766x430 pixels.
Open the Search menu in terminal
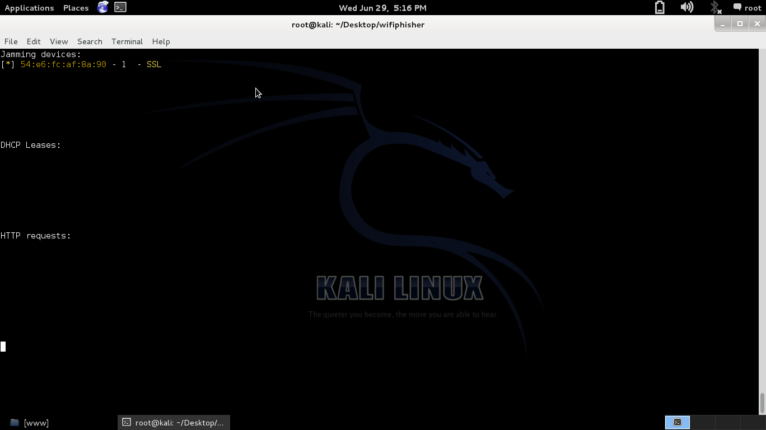(90, 41)
